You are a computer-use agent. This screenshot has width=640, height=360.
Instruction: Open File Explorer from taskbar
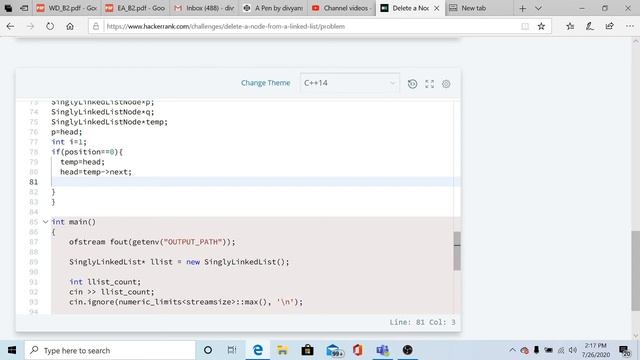[282, 350]
